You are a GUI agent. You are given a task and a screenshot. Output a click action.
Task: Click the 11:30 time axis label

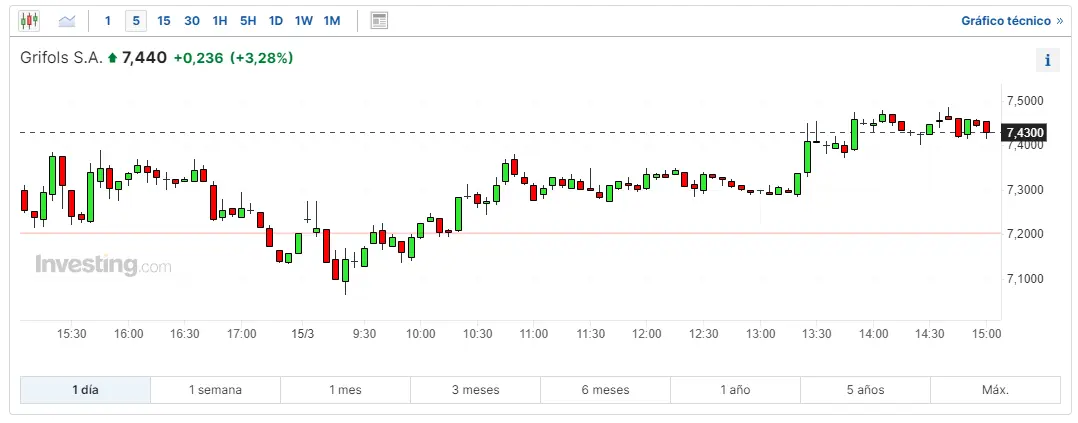coord(591,334)
